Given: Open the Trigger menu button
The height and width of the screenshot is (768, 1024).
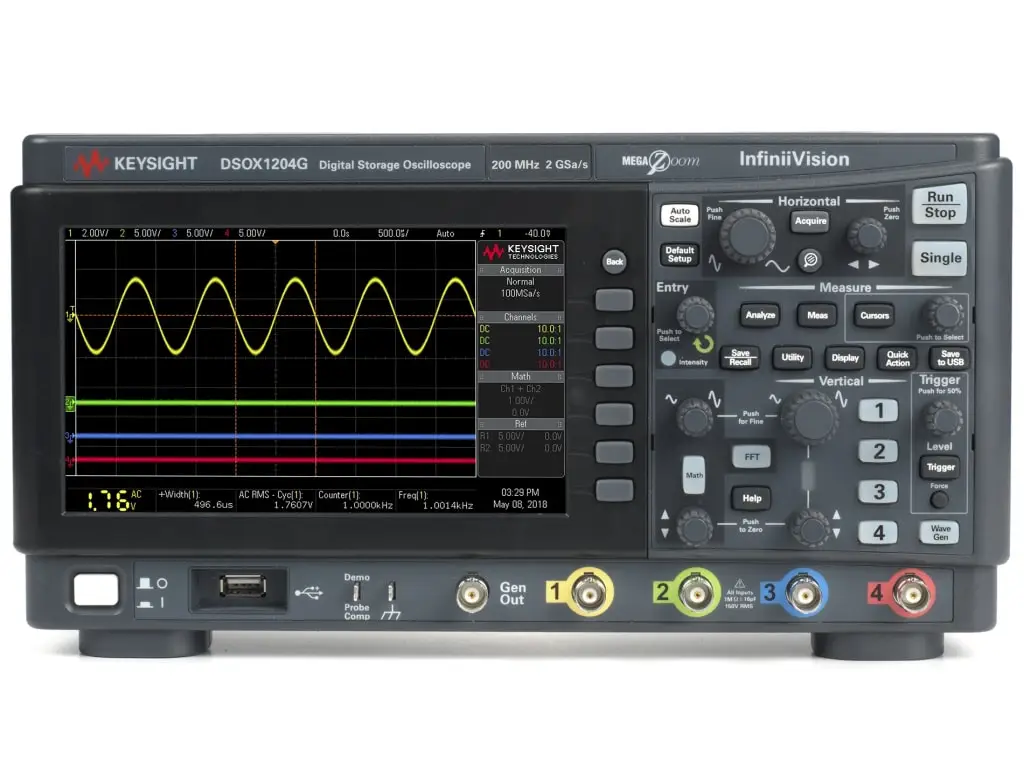Looking at the screenshot, I should pos(940,467).
